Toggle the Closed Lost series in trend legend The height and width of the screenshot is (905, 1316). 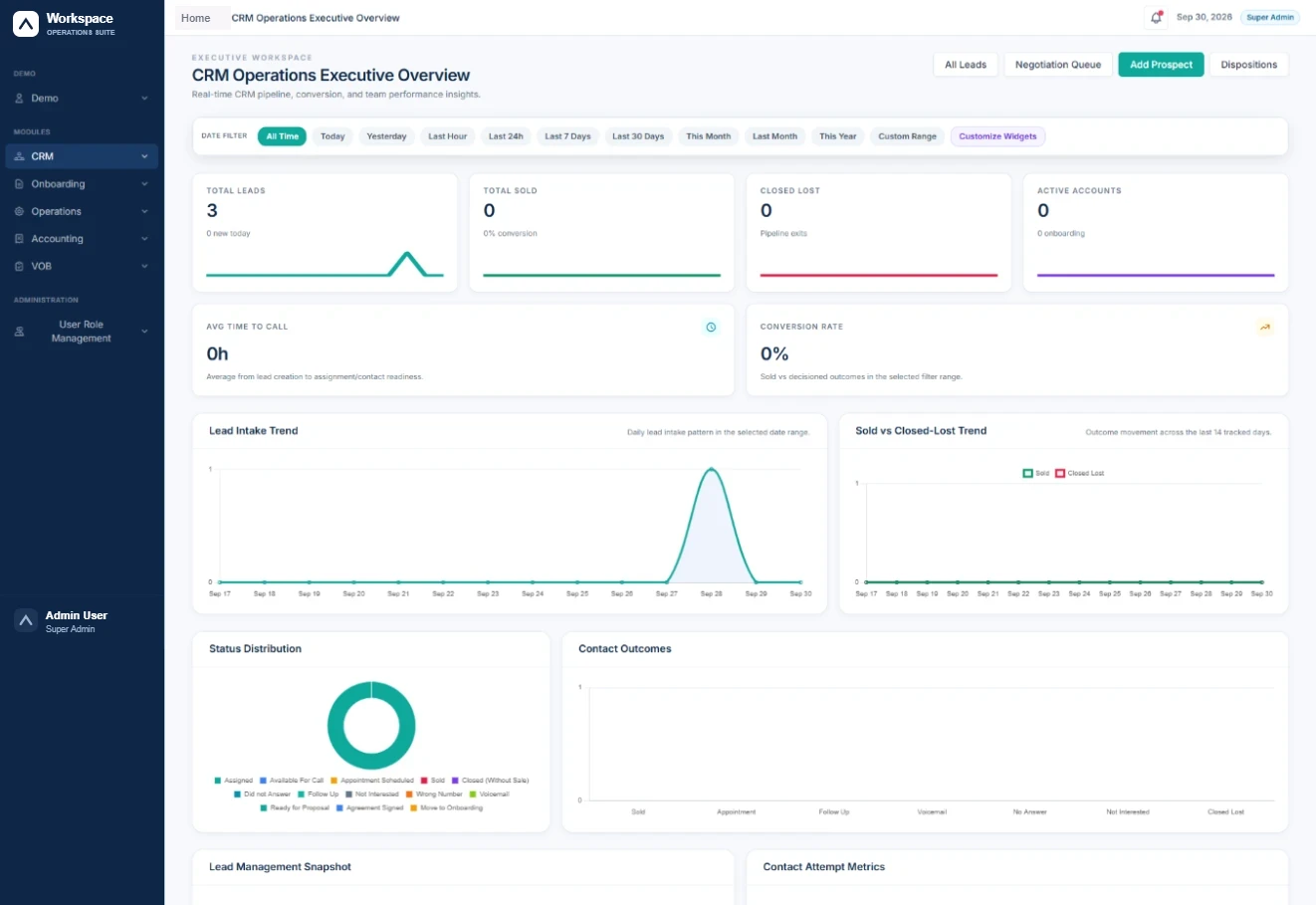point(1080,473)
